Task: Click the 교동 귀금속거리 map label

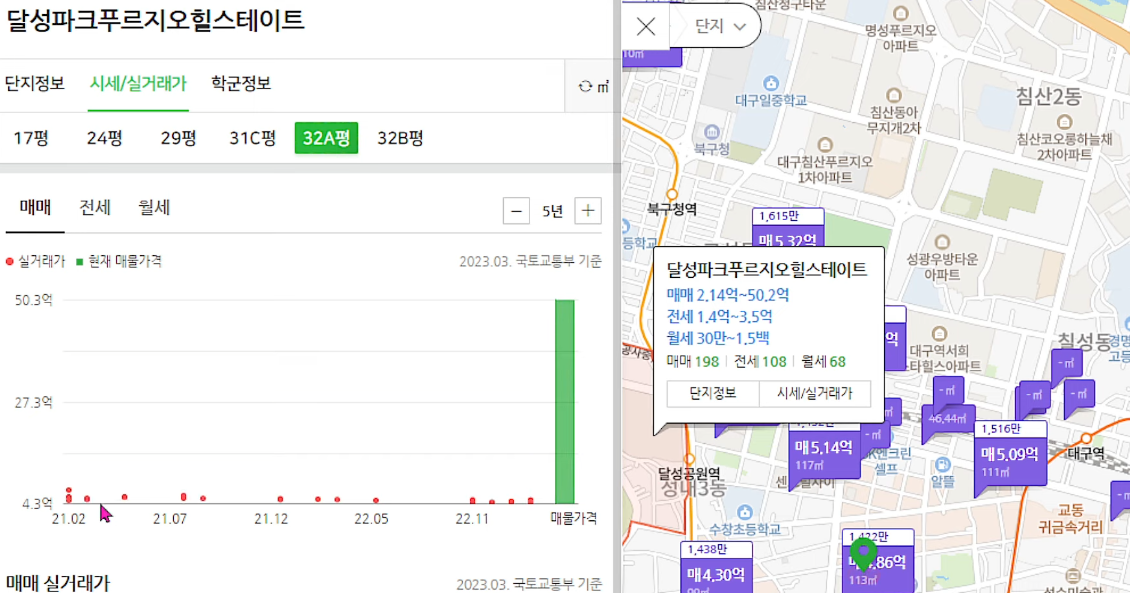Action: 1070,519
